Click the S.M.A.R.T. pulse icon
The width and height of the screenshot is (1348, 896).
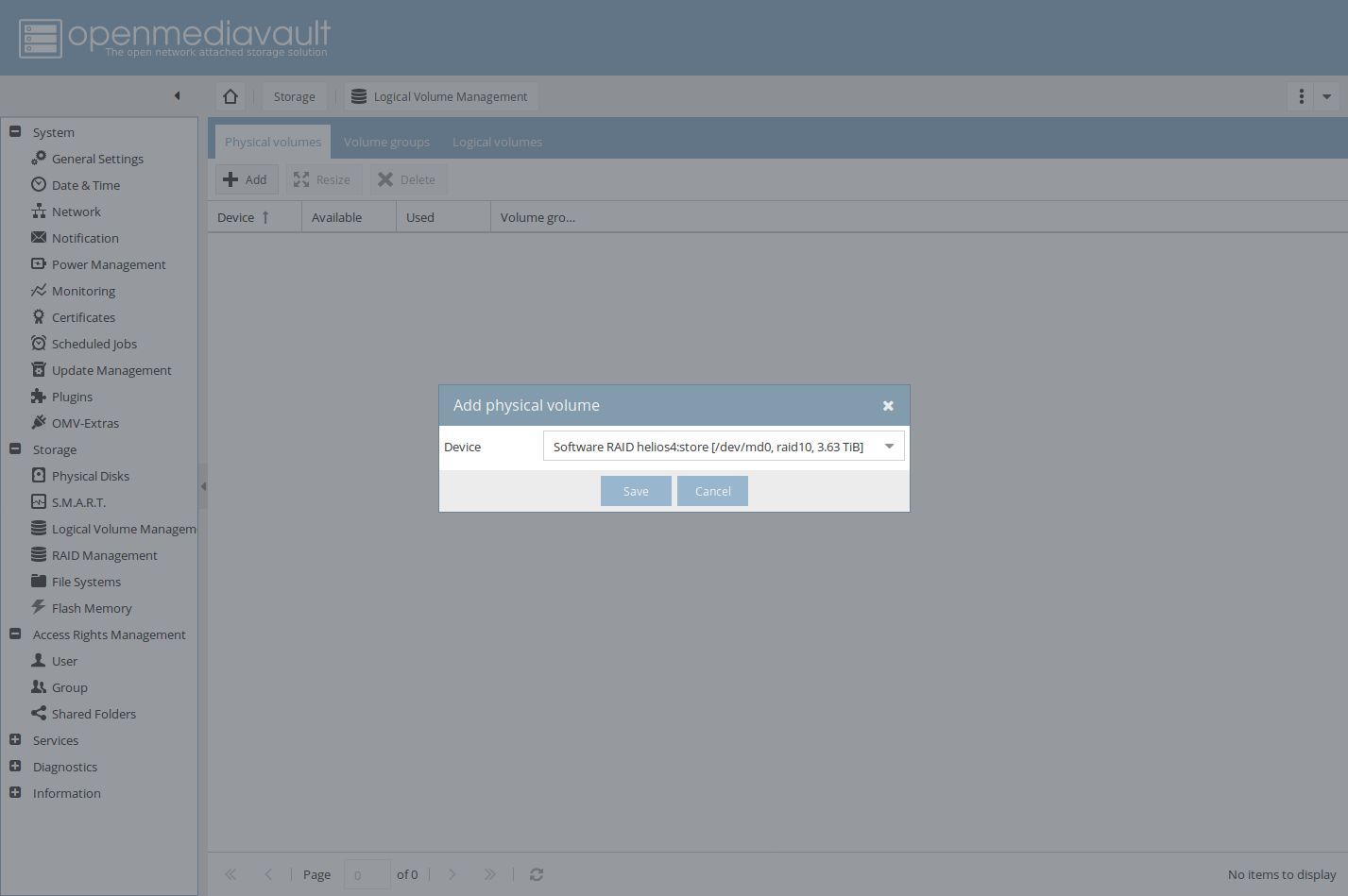[39, 501]
